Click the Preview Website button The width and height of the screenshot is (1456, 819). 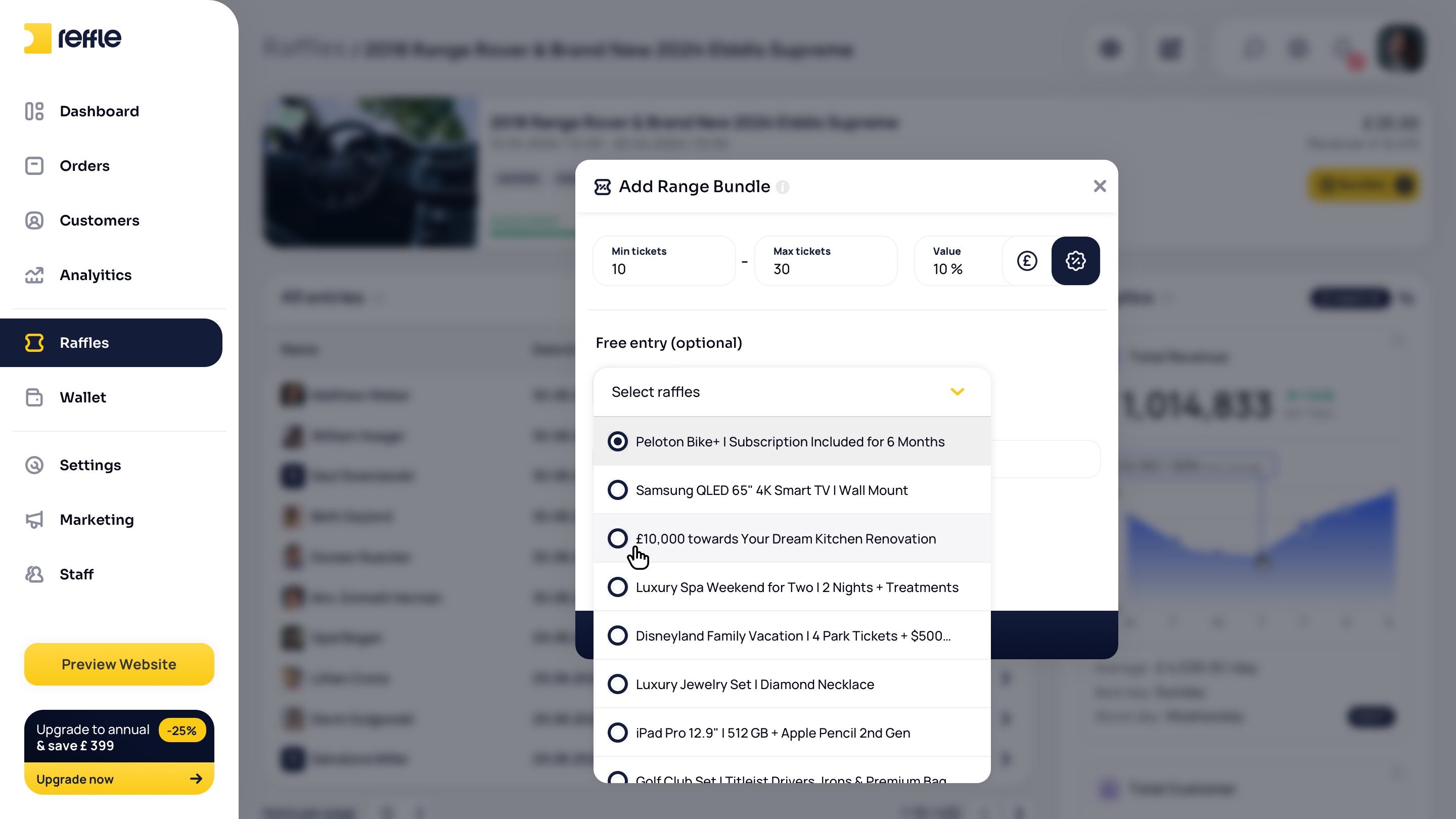click(119, 664)
